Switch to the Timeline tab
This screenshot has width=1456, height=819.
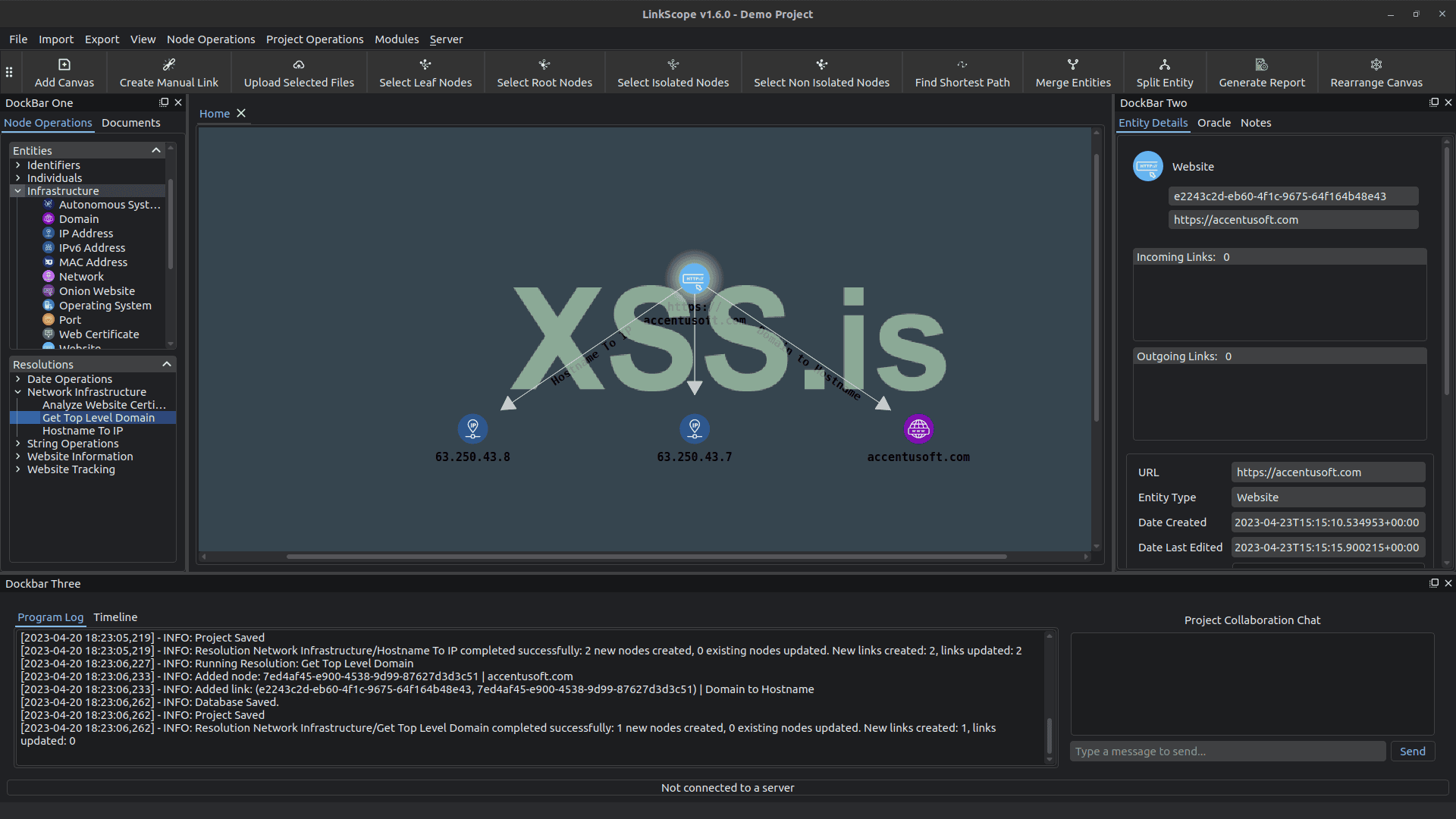coord(115,617)
